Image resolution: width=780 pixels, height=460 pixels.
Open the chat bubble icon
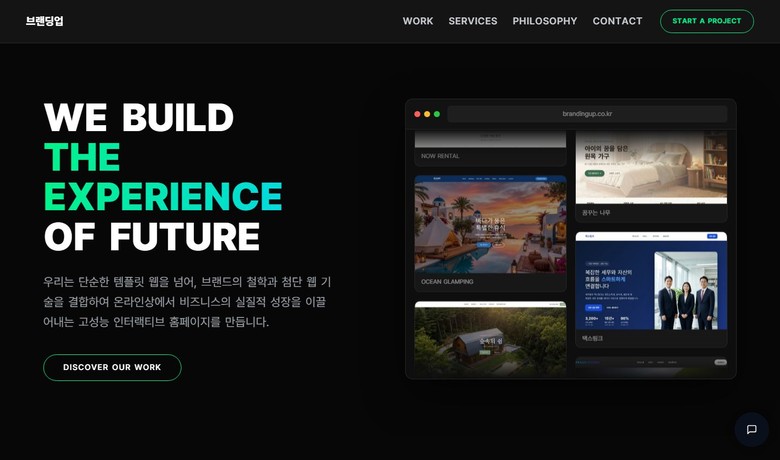pyautogui.click(x=751, y=429)
